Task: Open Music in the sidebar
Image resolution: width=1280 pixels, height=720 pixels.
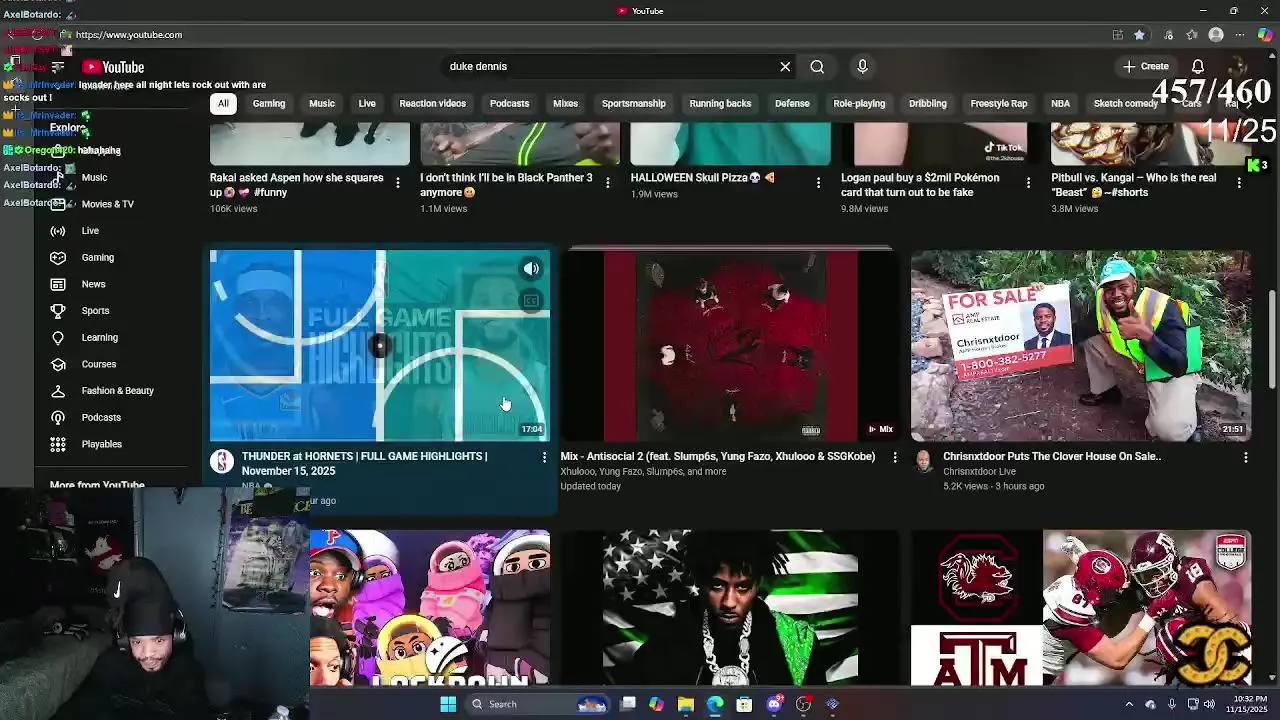Action: [94, 177]
